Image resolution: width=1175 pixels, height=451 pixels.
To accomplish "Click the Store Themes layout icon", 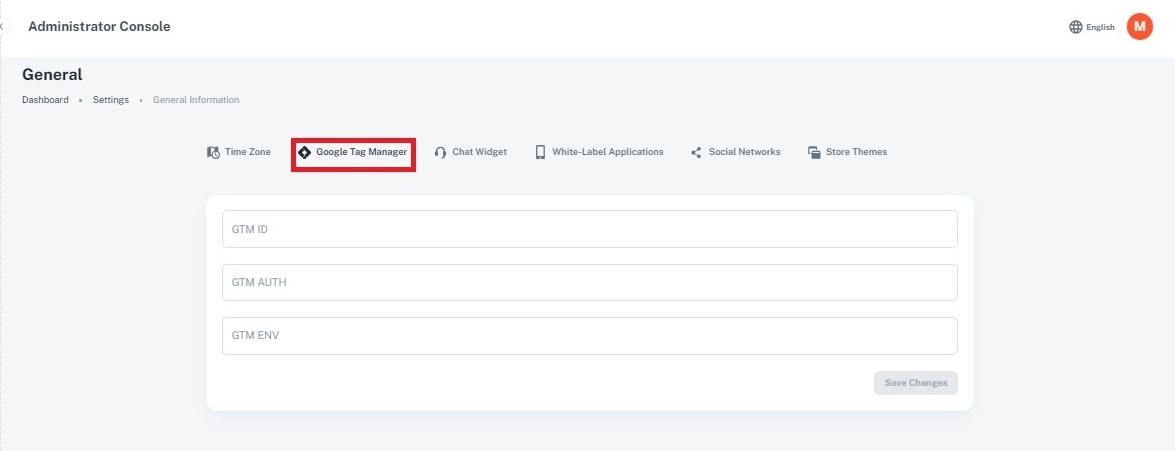I will click(815, 153).
